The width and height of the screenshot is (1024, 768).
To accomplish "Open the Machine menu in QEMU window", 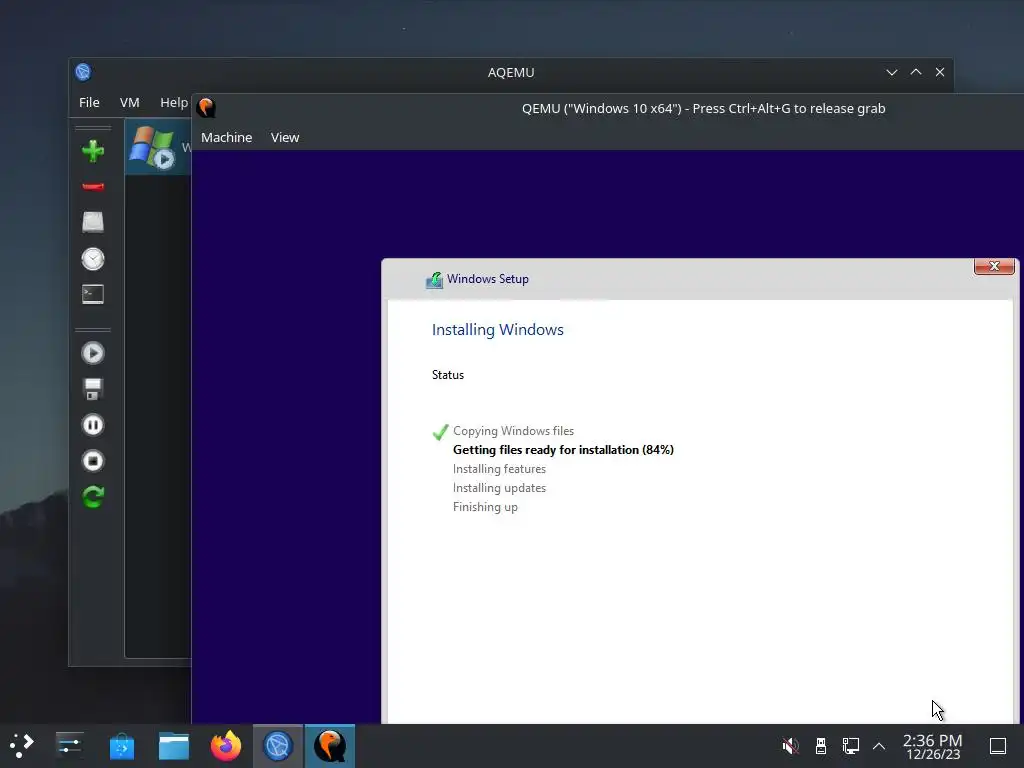I will (x=227, y=137).
